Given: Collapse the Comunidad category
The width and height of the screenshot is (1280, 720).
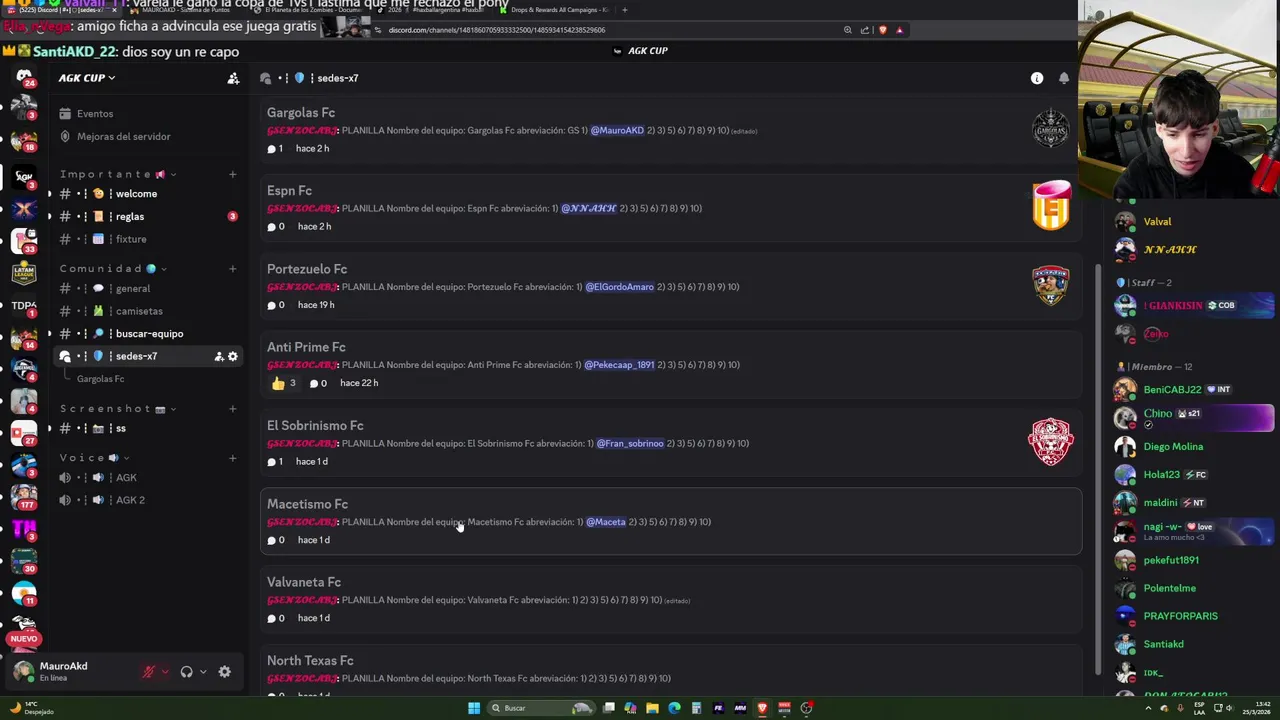Looking at the screenshot, I should pos(113,268).
